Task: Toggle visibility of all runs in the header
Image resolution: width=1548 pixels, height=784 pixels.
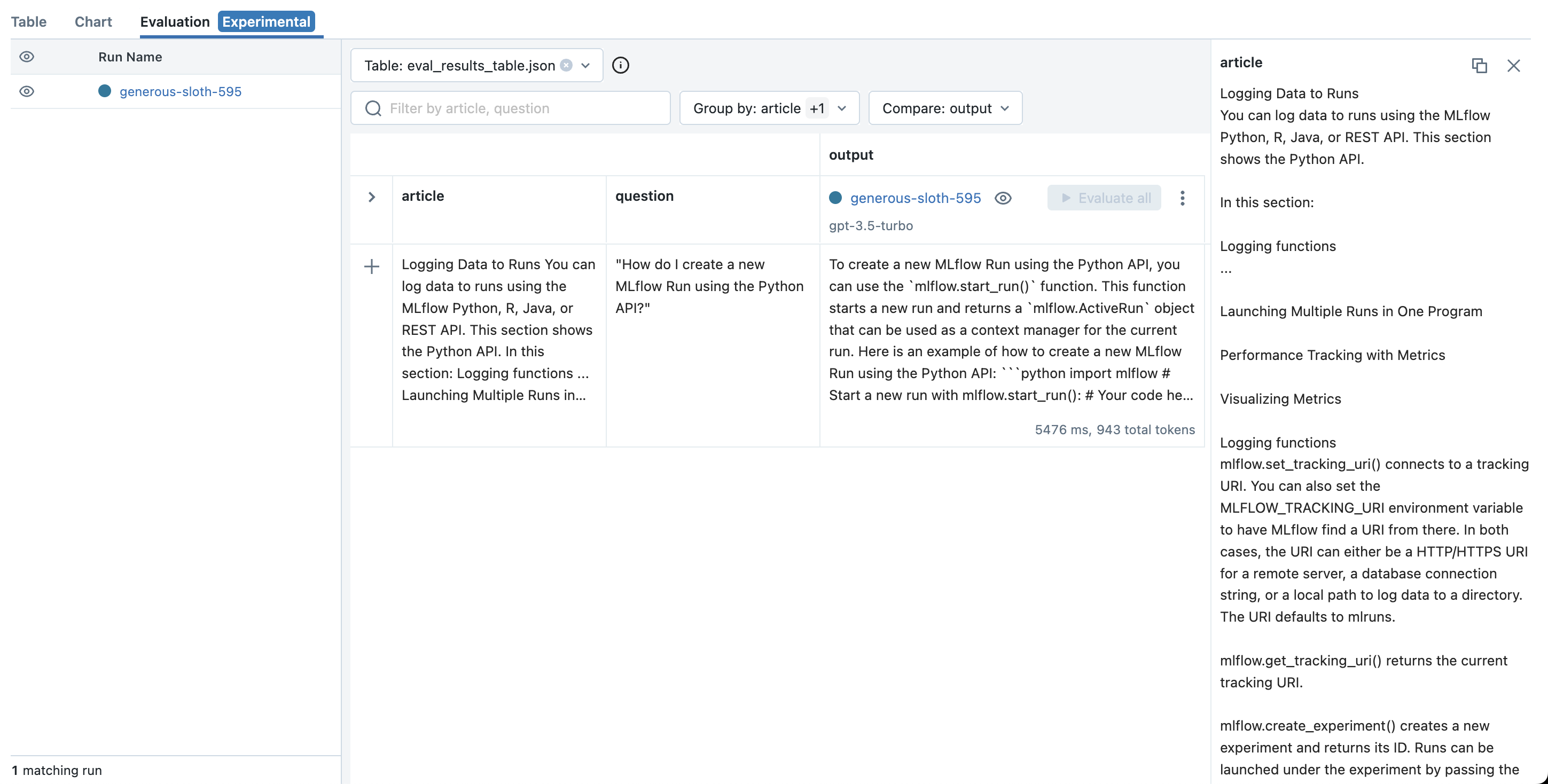Action: (x=27, y=57)
